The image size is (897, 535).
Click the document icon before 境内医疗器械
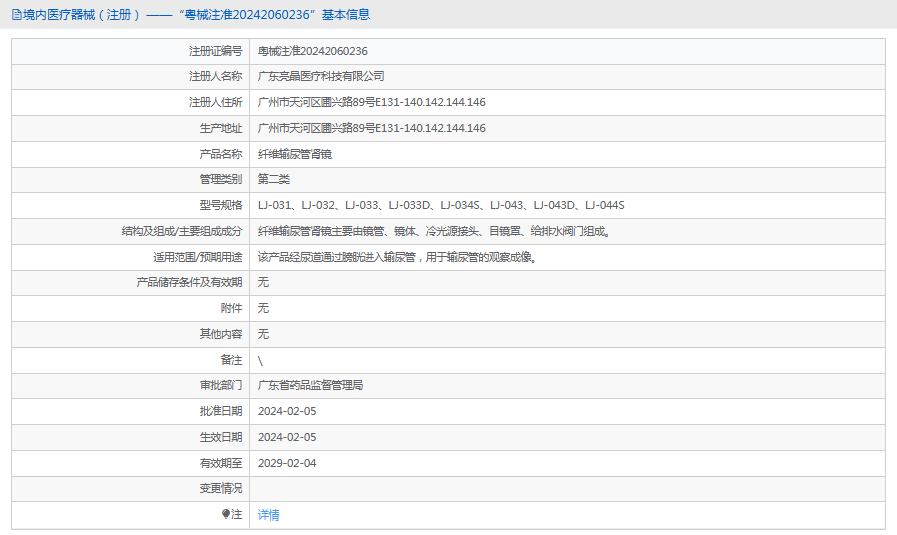tap(17, 15)
